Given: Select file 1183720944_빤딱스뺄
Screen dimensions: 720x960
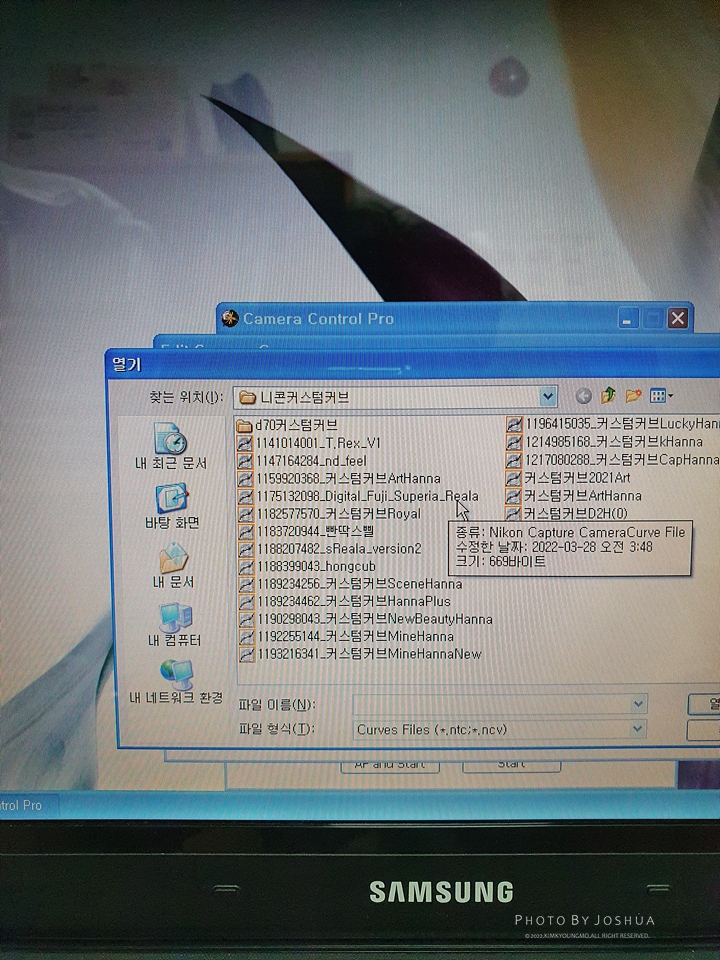Looking at the screenshot, I should tap(306, 531).
